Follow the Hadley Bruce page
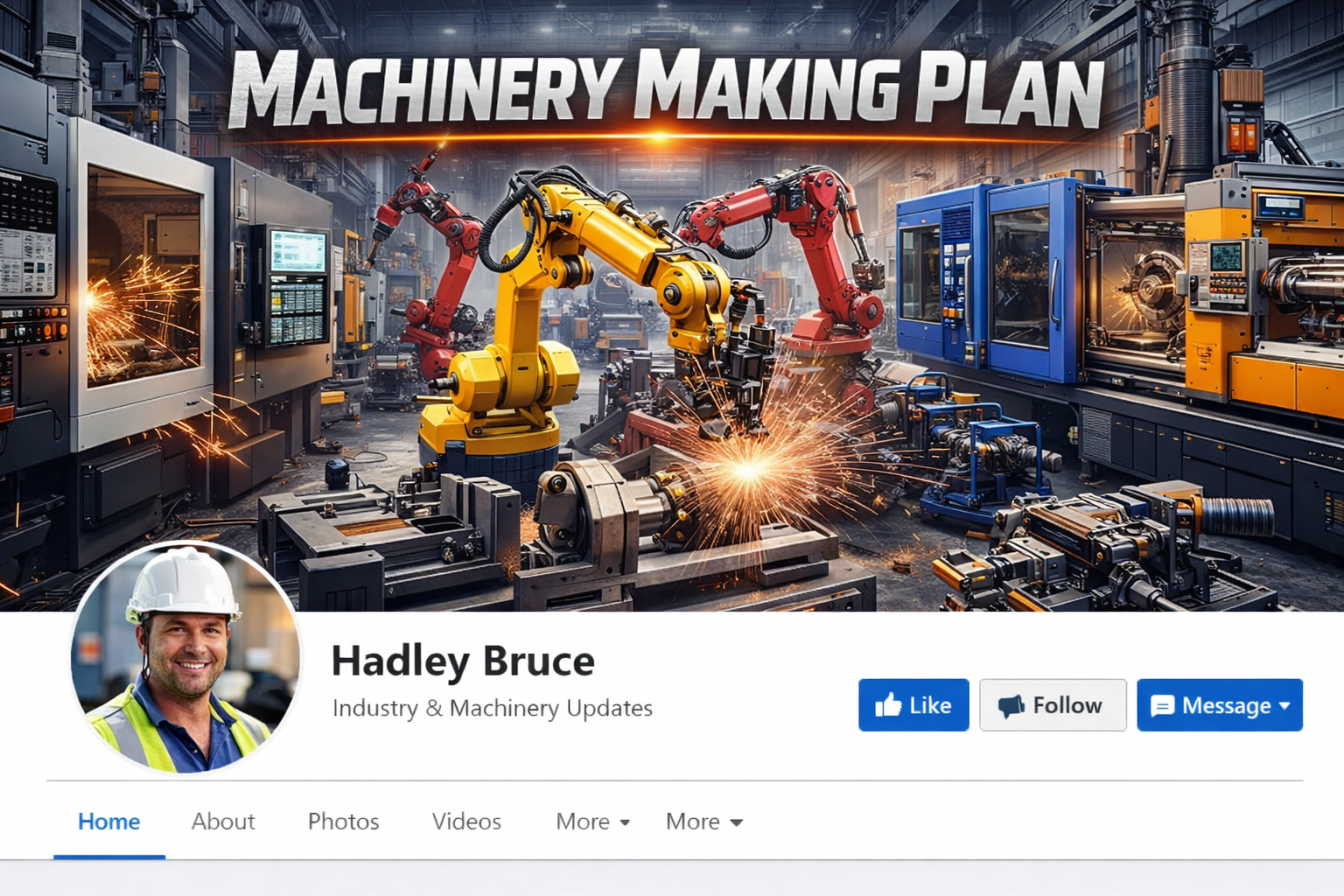The width and height of the screenshot is (1344, 896). (x=1053, y=704)
